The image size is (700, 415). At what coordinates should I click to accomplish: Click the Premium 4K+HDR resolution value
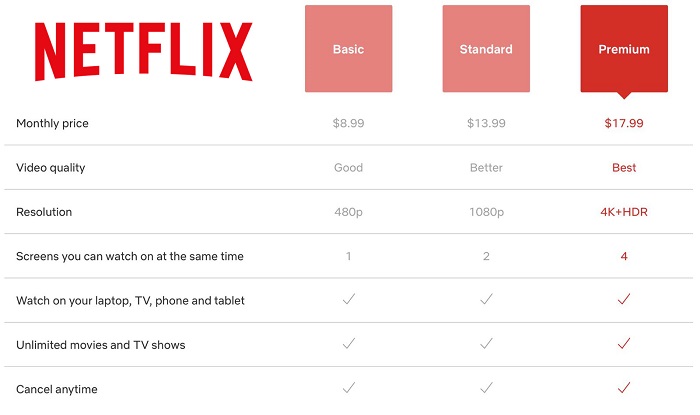(624, 212)
